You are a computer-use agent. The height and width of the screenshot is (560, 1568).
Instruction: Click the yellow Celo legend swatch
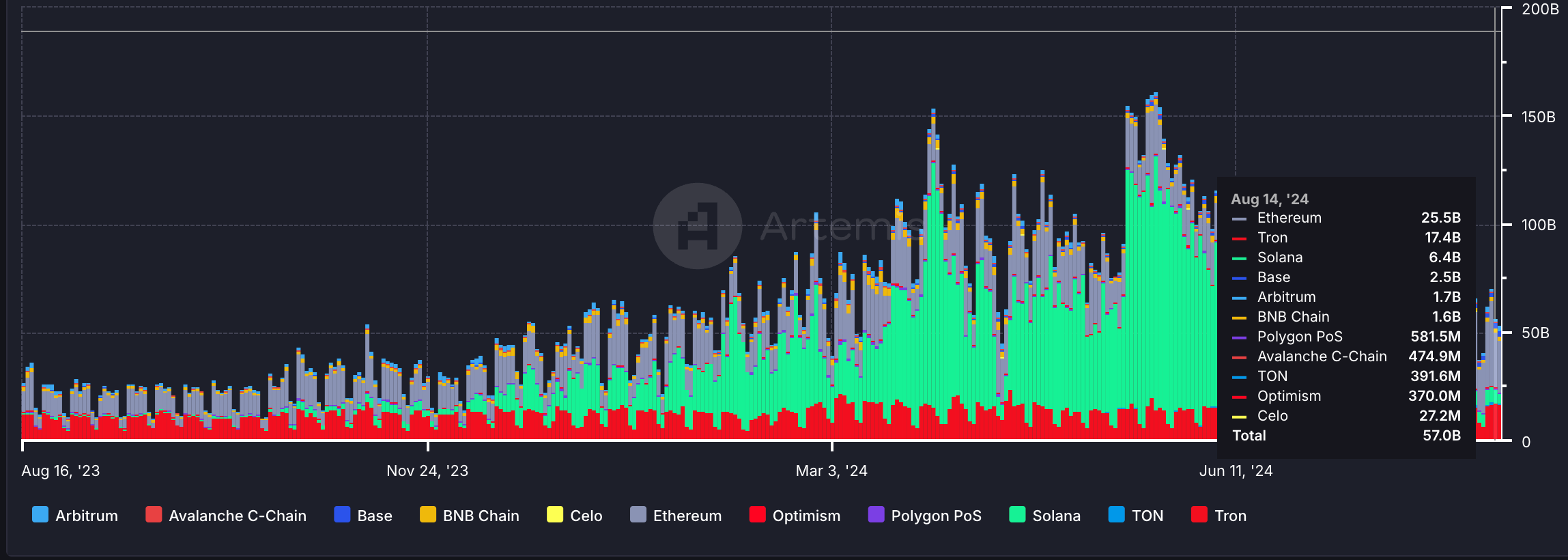pyautogui.click(x=555, y=515)
